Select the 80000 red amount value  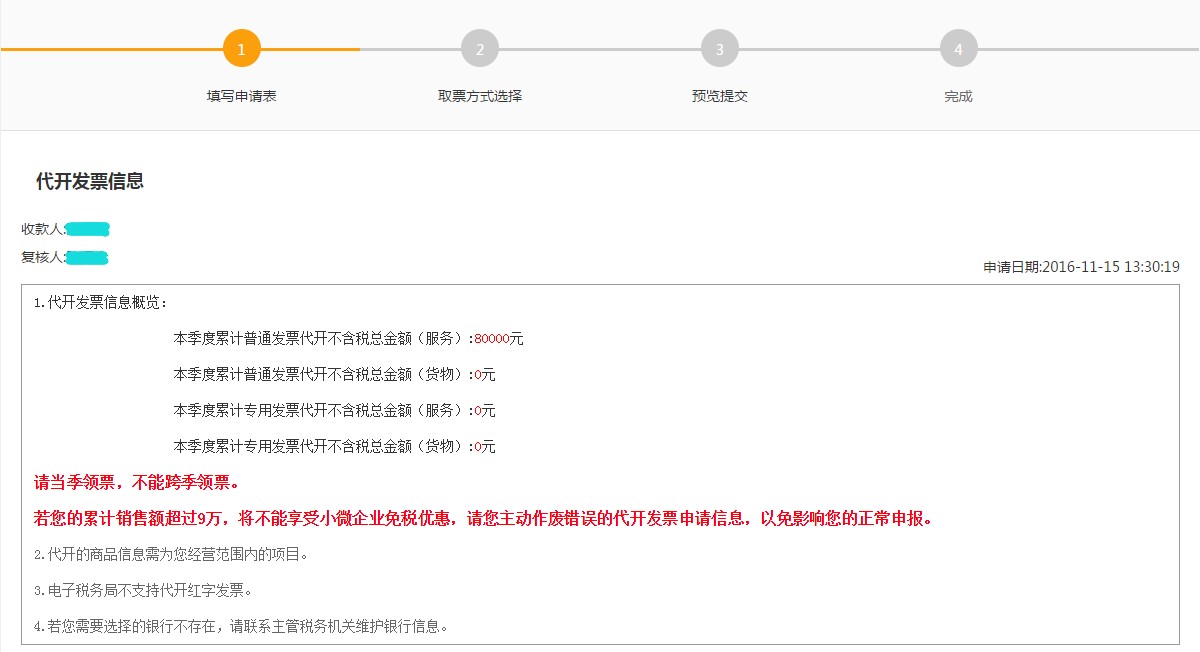[x=492, y=338]
